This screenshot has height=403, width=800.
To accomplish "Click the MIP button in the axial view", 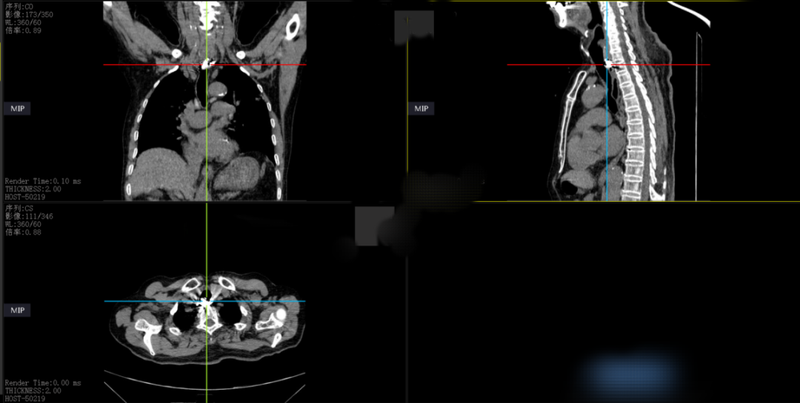I will click(17, 310).
